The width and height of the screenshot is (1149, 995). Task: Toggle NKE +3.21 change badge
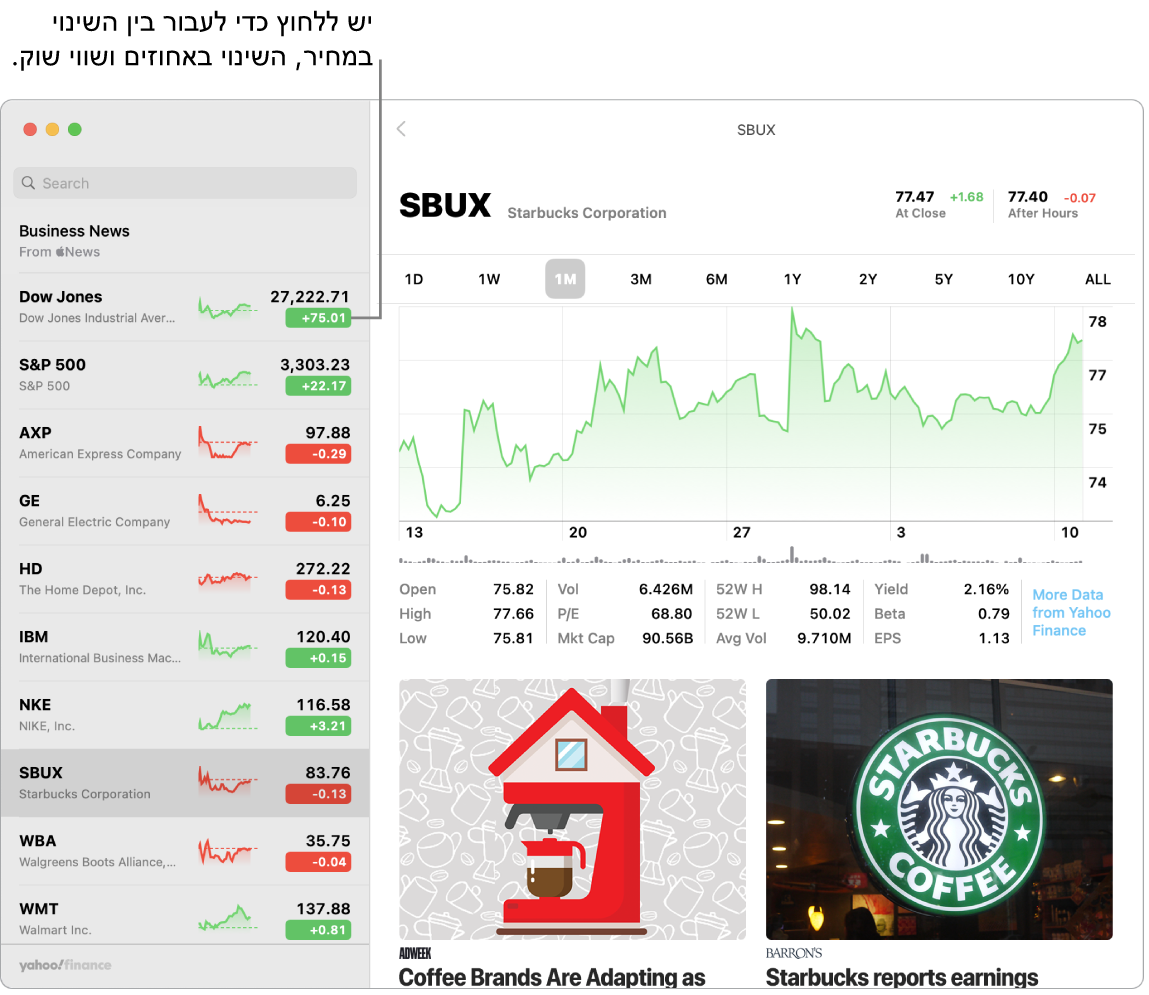pos(319,727)
